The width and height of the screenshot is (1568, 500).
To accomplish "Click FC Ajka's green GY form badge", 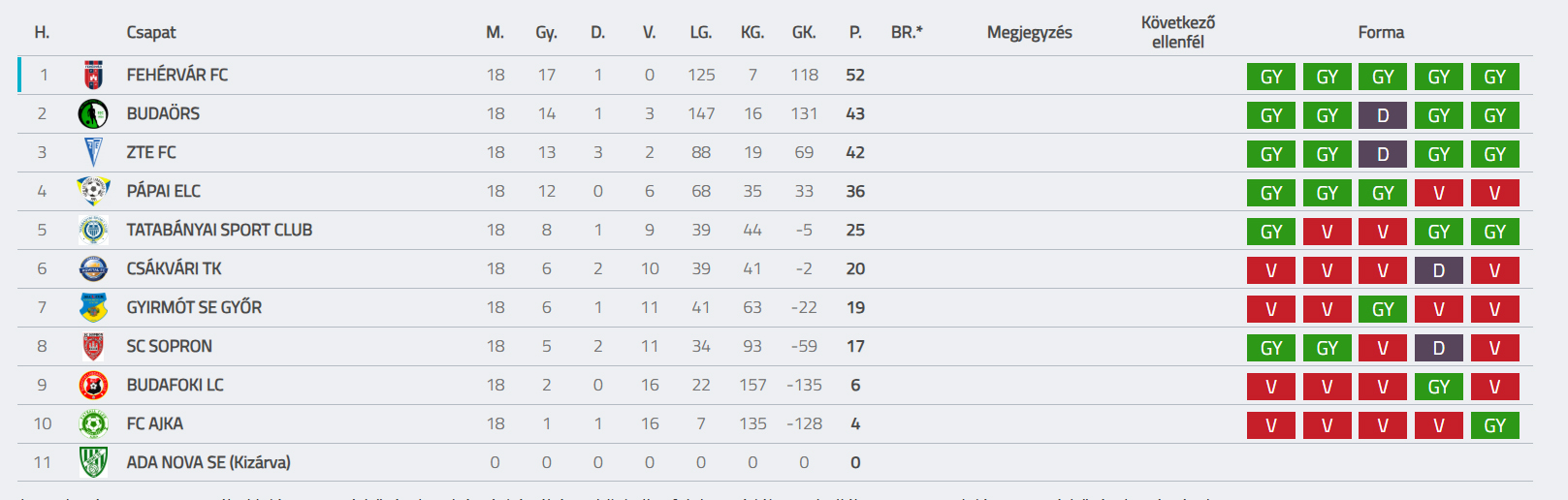I will (x=1494, y=425).
